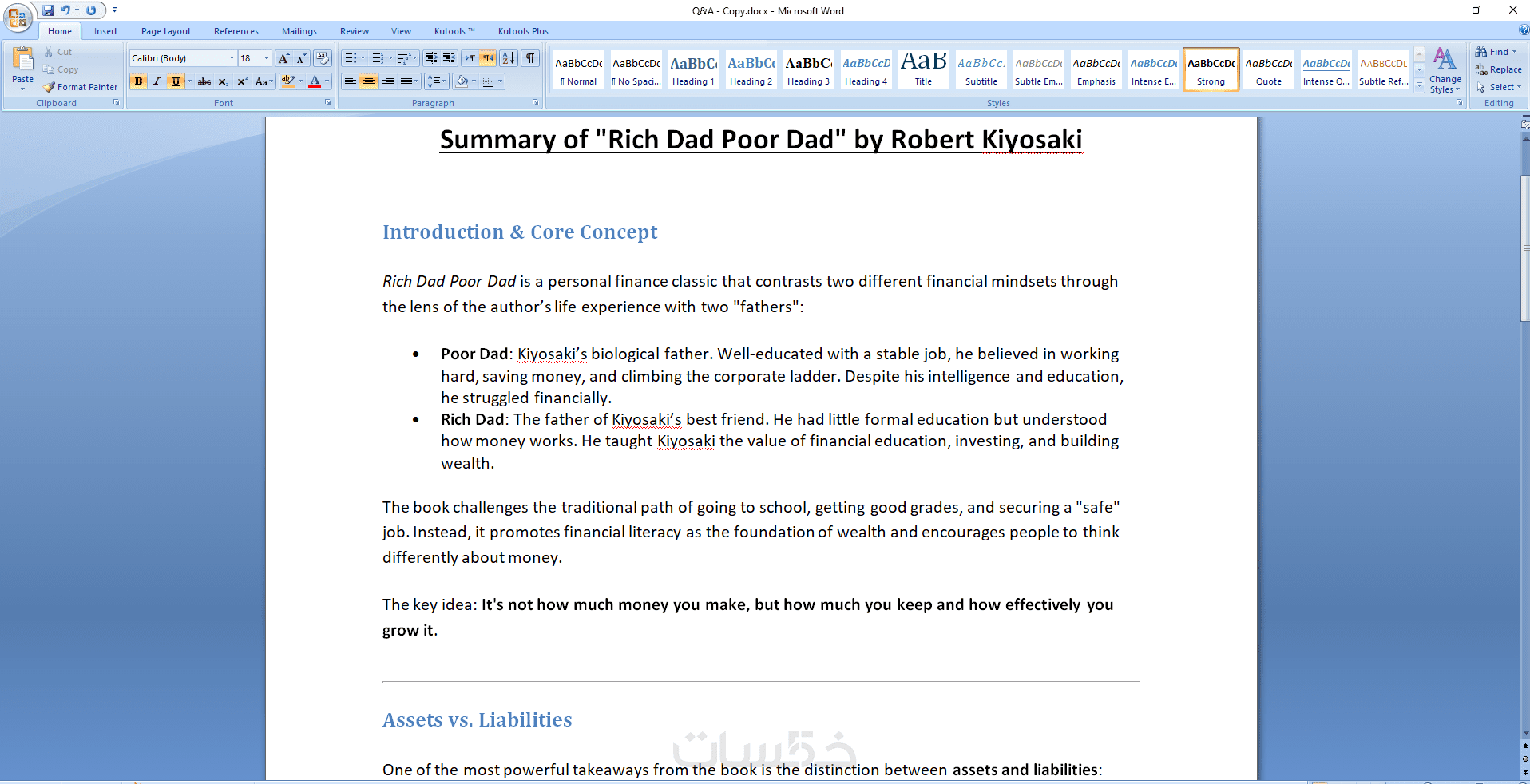The width and height of the screenshot is (1530, 784).
Task: Shrink the font size
Action: click(301, 58)
